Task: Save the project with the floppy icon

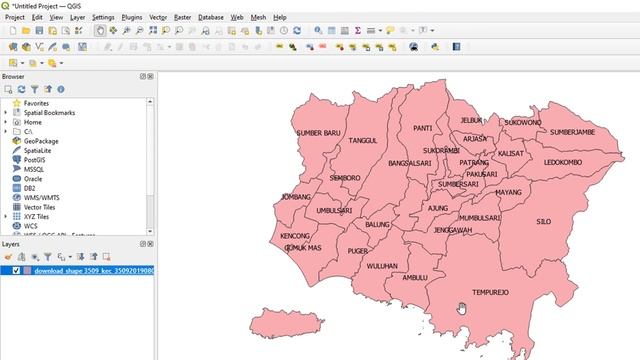Action: tap(39, 31)
